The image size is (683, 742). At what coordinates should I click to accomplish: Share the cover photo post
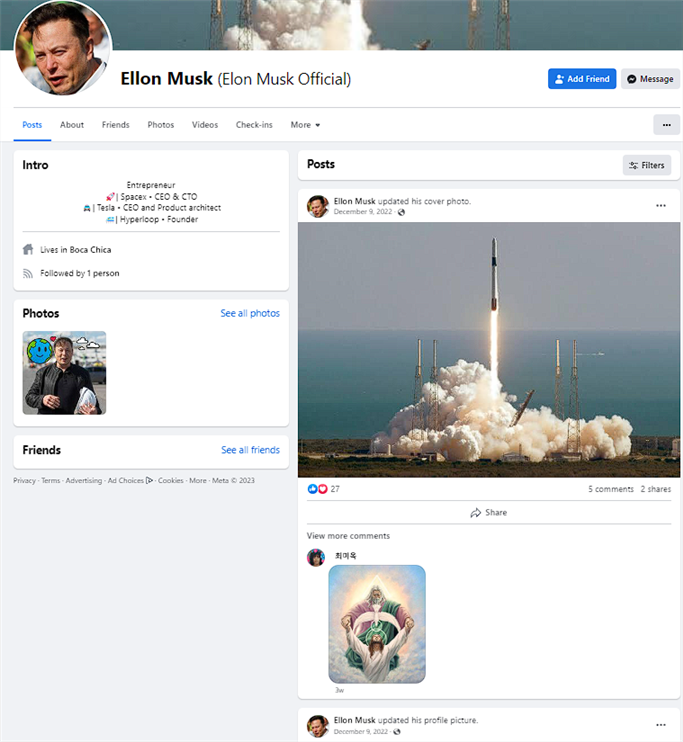pyautogui.click(x=488, y=512)
